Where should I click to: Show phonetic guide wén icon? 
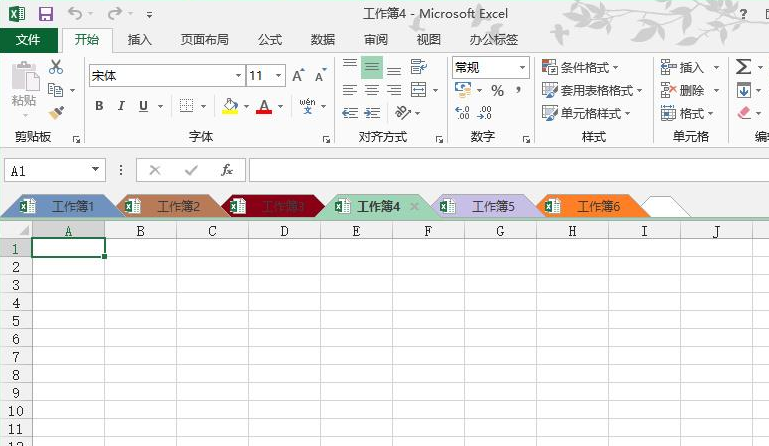tap(308, 105)
